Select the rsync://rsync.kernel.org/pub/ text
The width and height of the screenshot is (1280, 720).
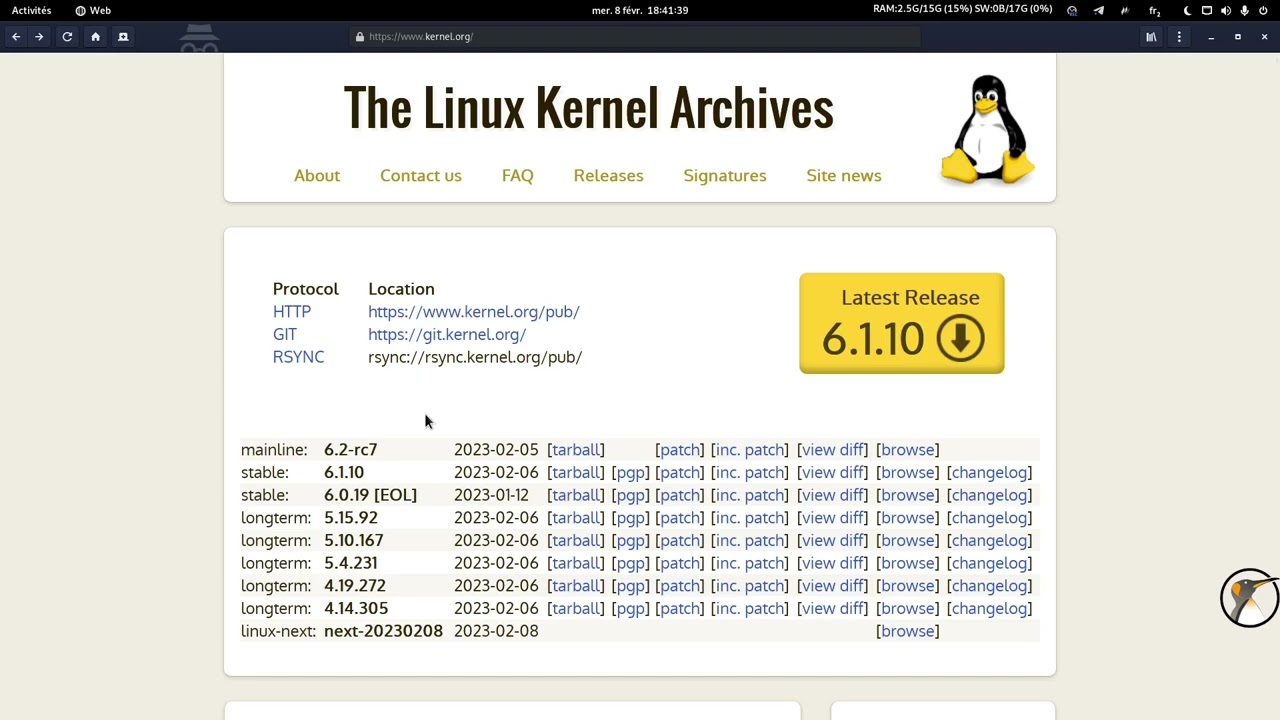tap(475, 357)
